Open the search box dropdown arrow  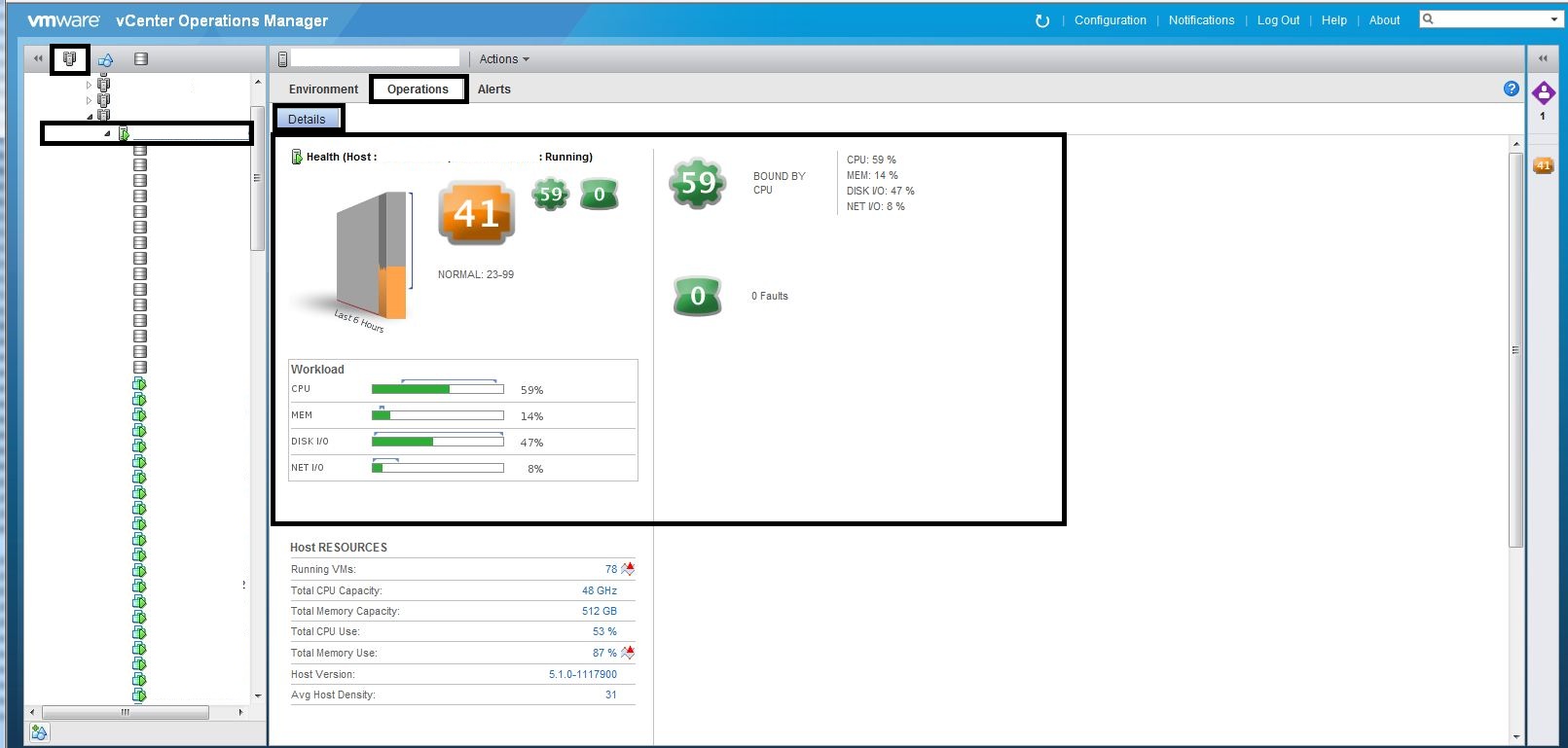point(1553,19)
